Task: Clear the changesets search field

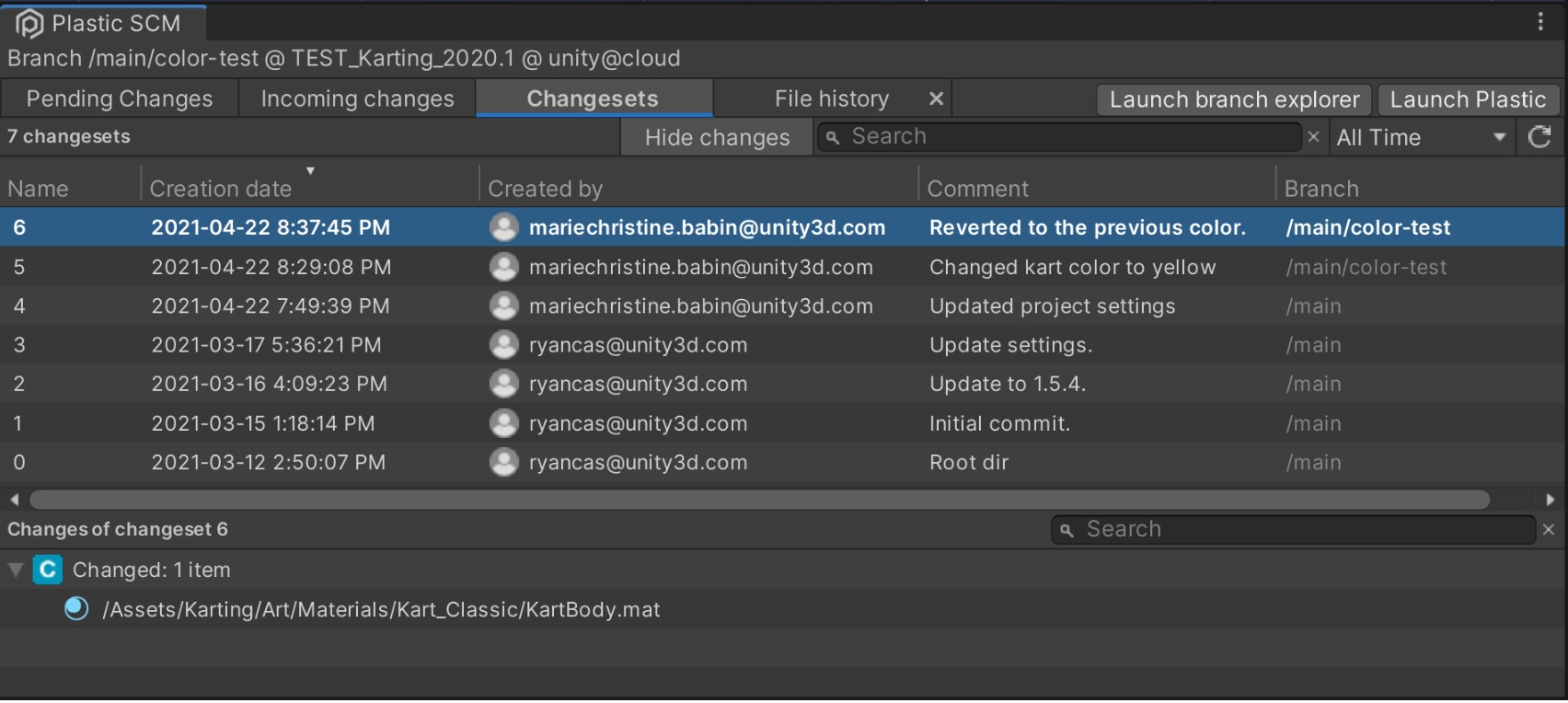Action: tap(1313, 137)
